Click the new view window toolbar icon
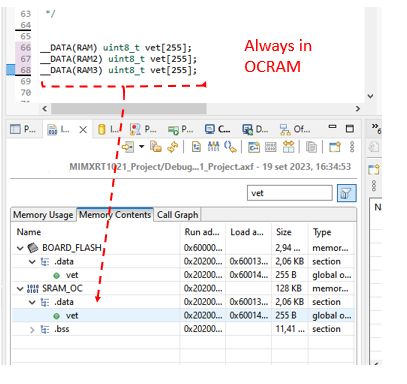The height and width of the screenshot is (384, 407). [335, 147]
